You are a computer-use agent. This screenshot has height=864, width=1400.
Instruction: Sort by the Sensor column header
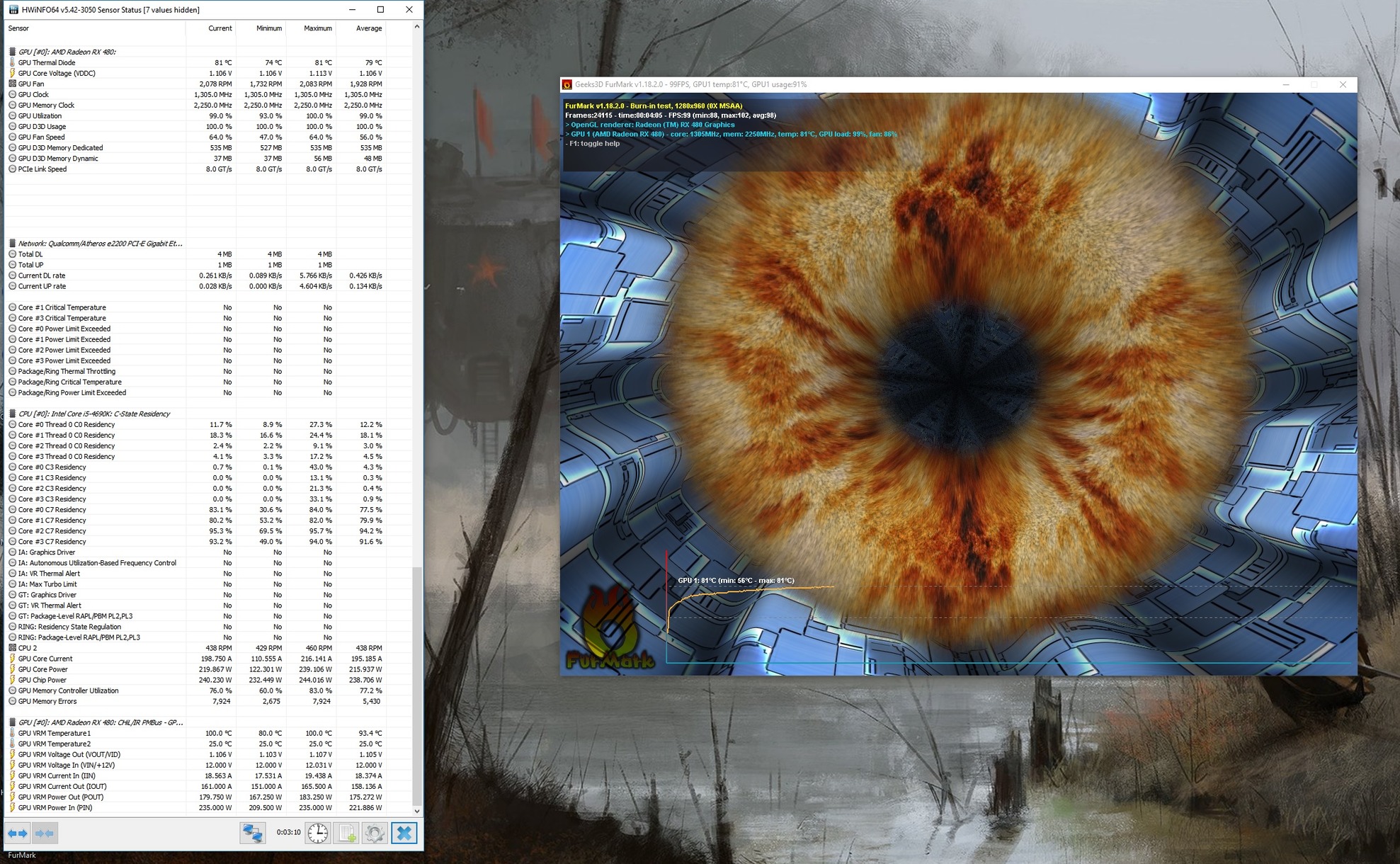95,28
